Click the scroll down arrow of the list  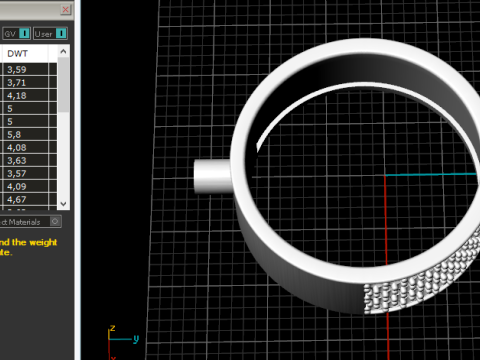[63, 203]
